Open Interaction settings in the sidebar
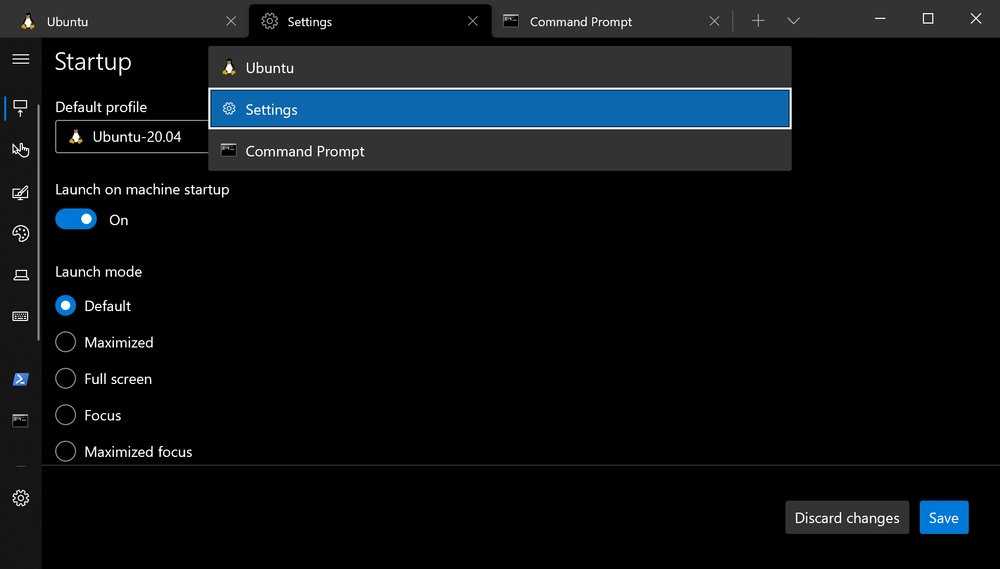 pyautogui.click(x=20, y=150)
